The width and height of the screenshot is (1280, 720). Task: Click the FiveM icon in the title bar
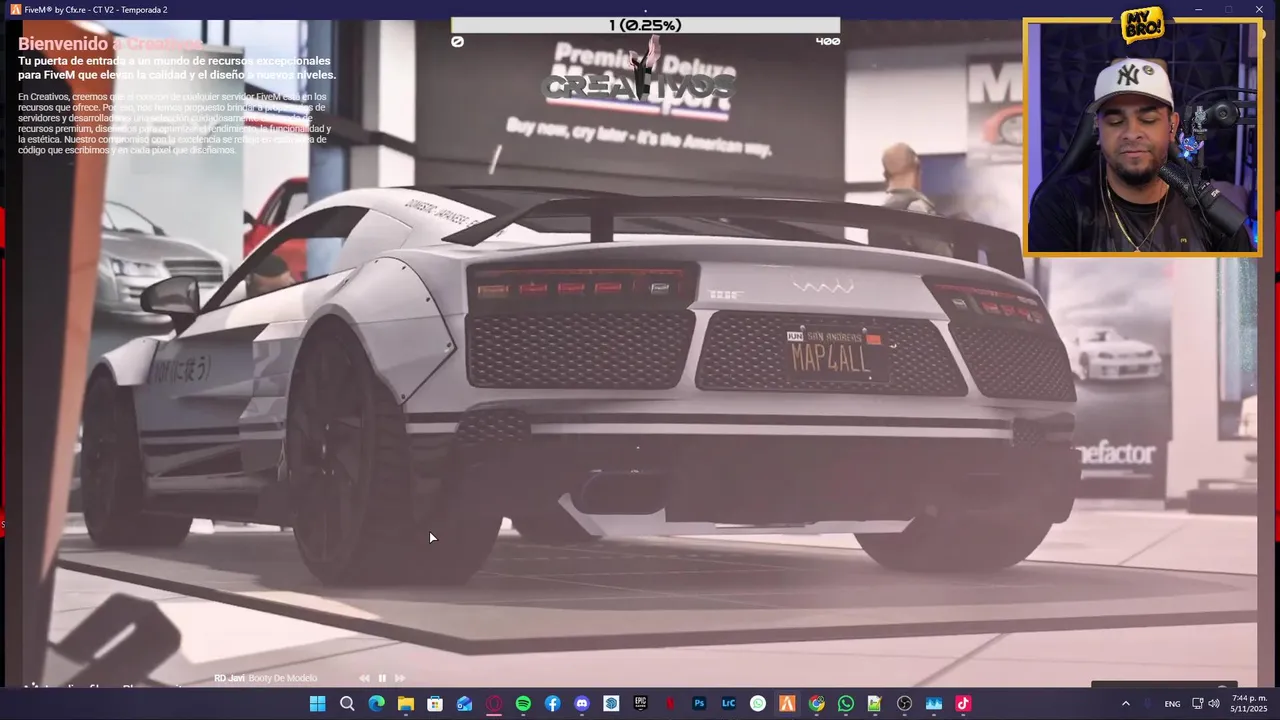(x=15, y=10)
